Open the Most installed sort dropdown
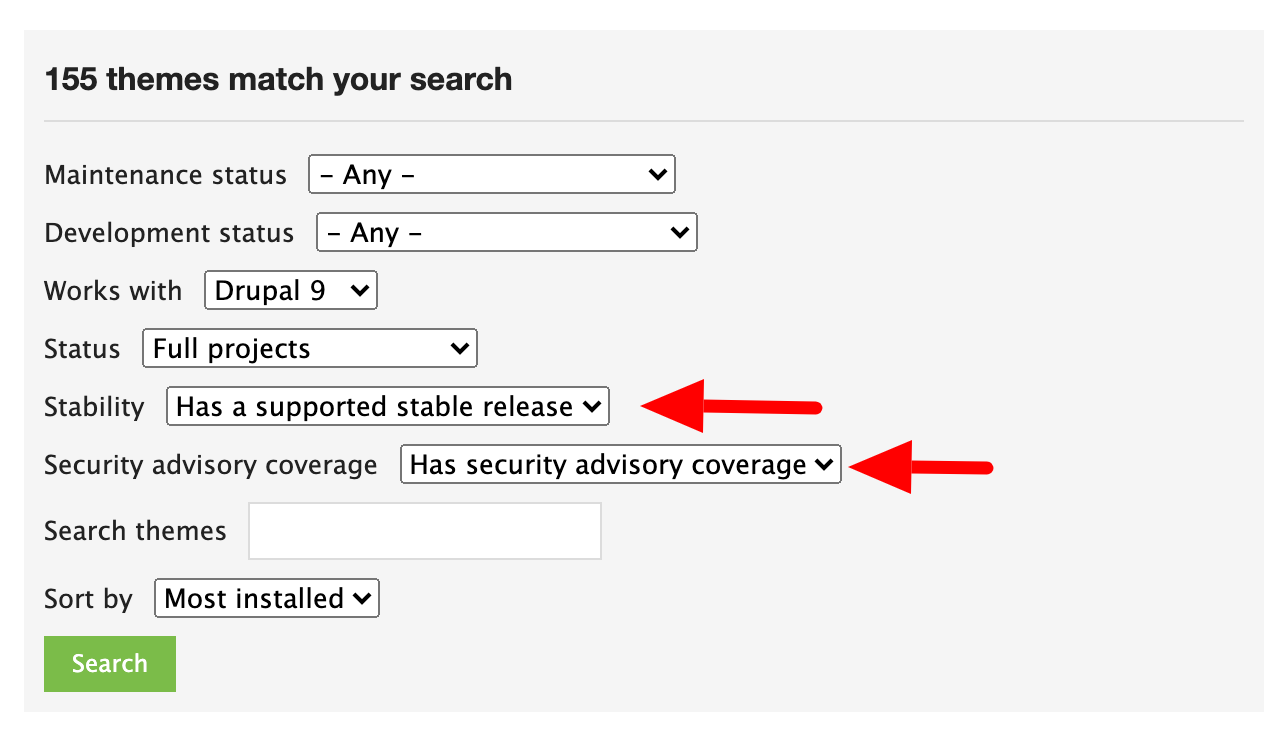This screenshot has width=1286, height=730. click(266, 598)
